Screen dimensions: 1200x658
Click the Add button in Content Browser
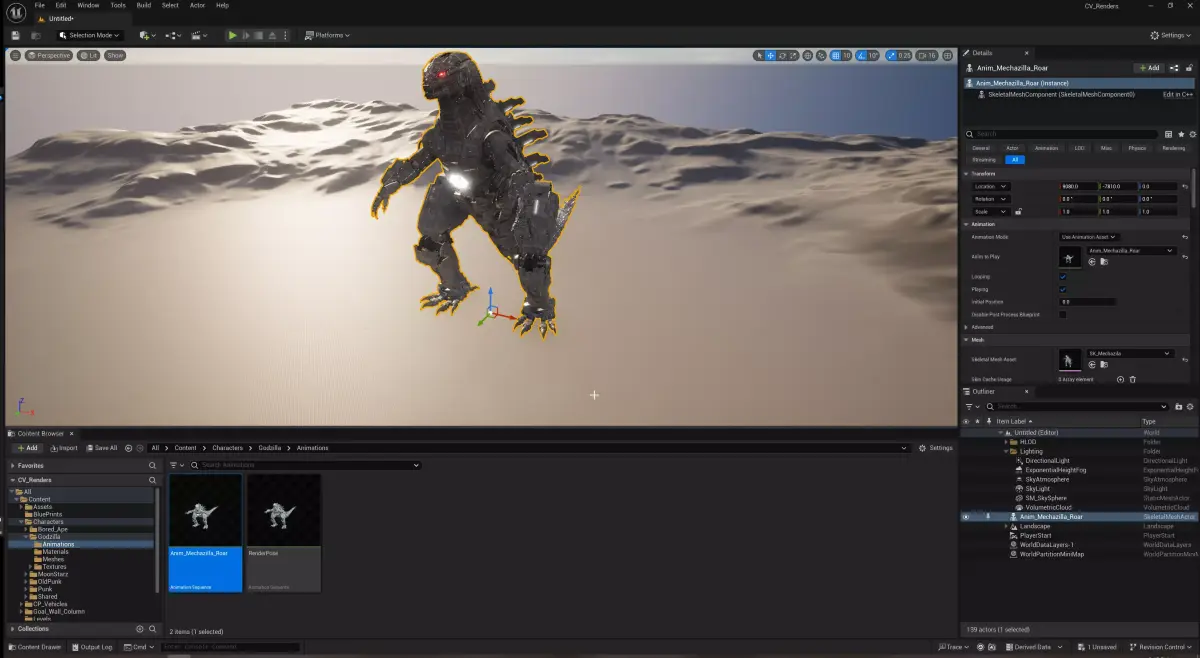point(26,448)
